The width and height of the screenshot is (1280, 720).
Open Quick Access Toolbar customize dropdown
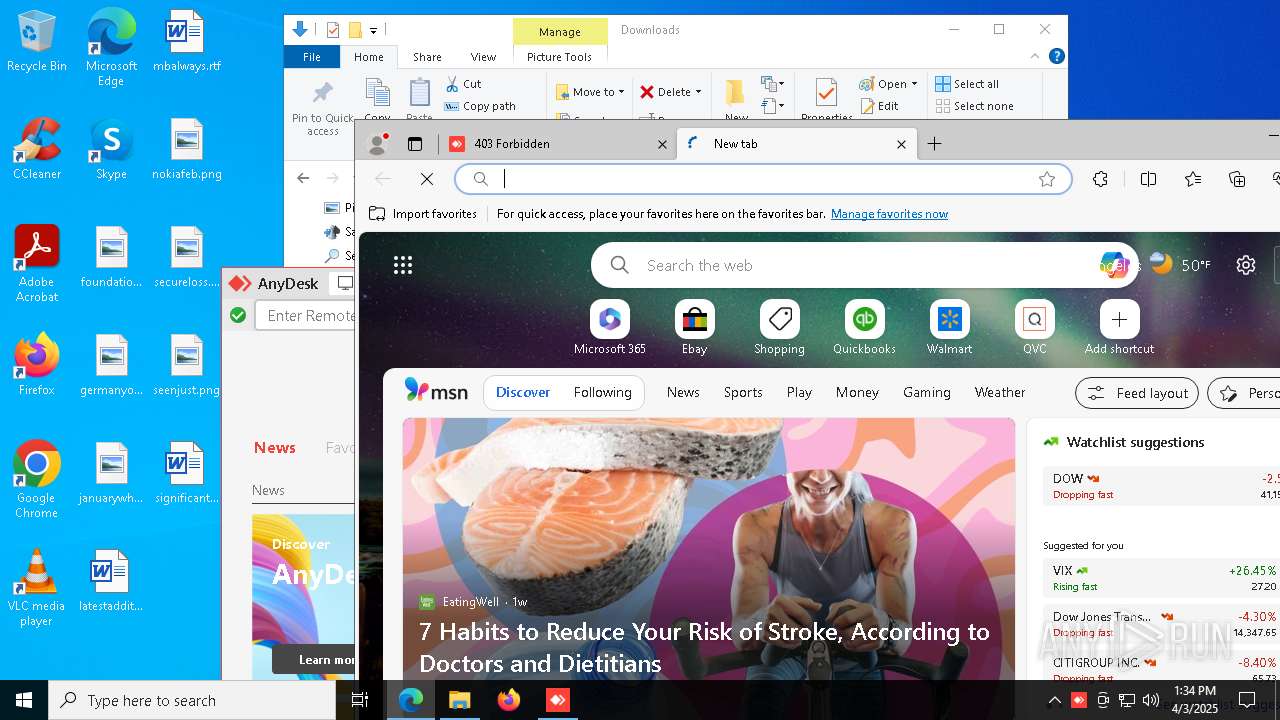pos(373,30)
